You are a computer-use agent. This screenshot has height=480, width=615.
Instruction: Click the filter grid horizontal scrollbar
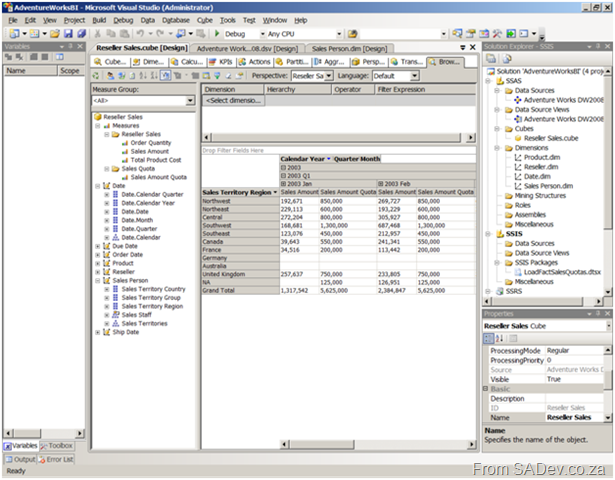[338, 138]
